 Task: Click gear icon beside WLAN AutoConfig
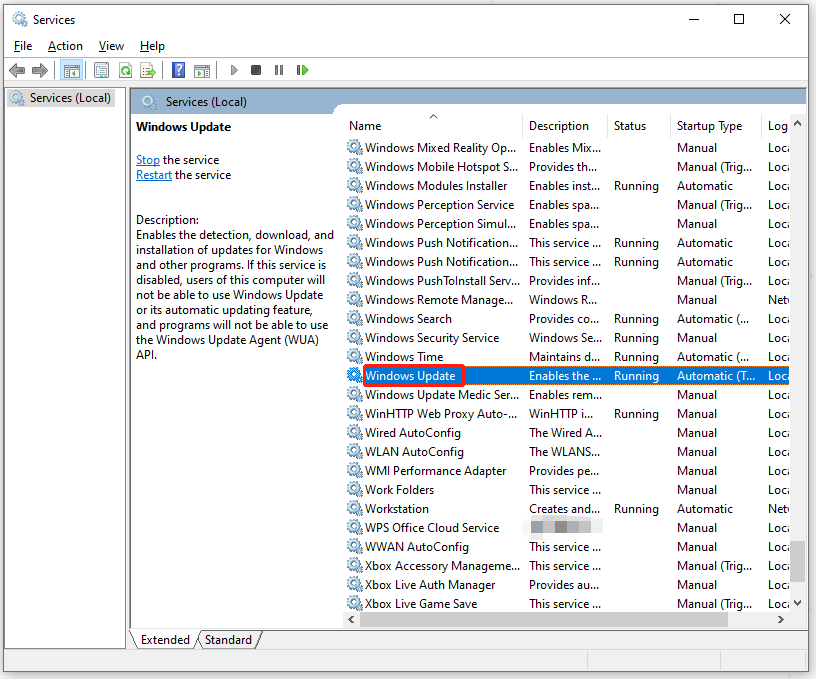354,452
